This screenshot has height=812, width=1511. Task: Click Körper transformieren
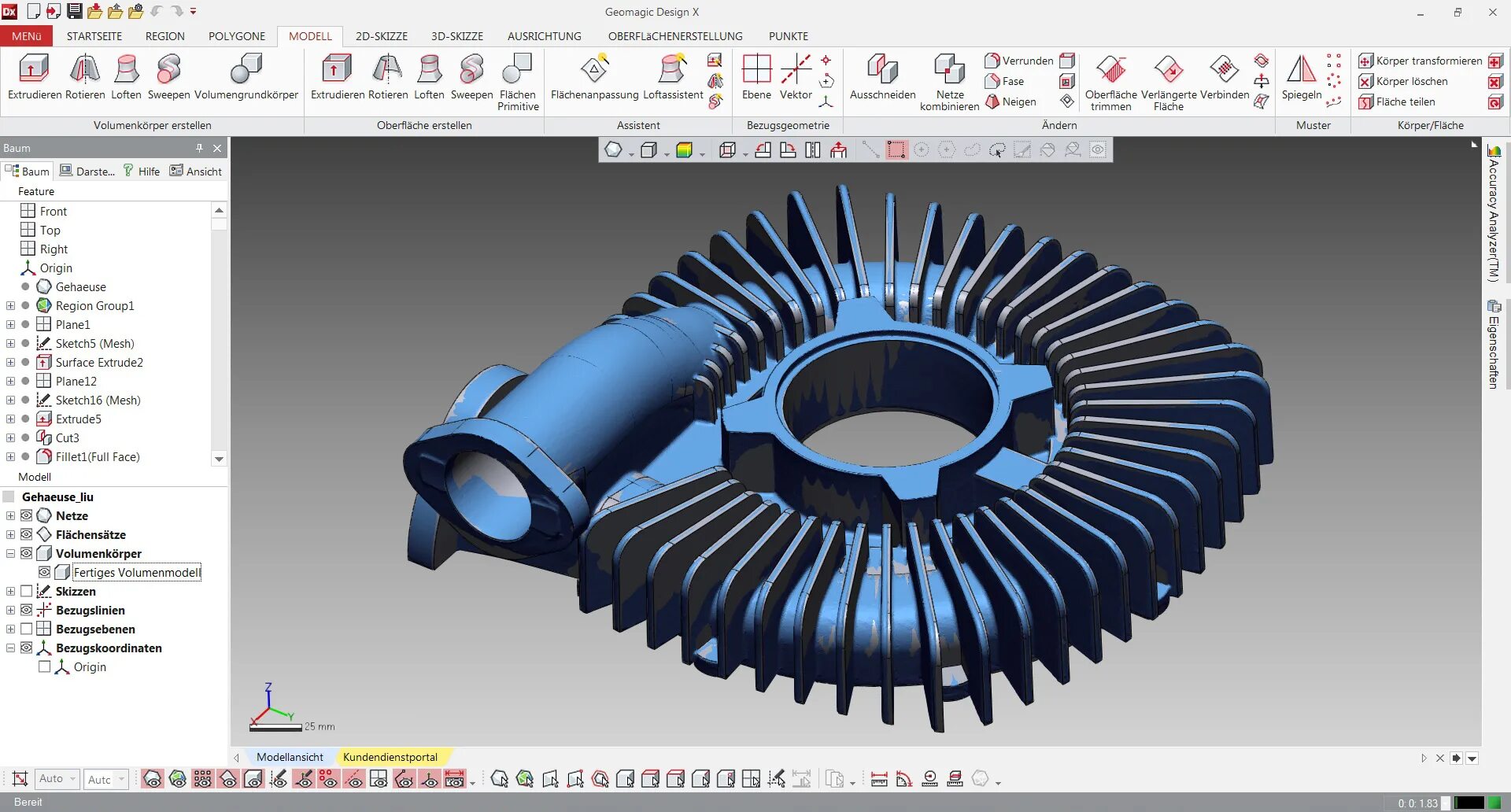pos(1420,61)
